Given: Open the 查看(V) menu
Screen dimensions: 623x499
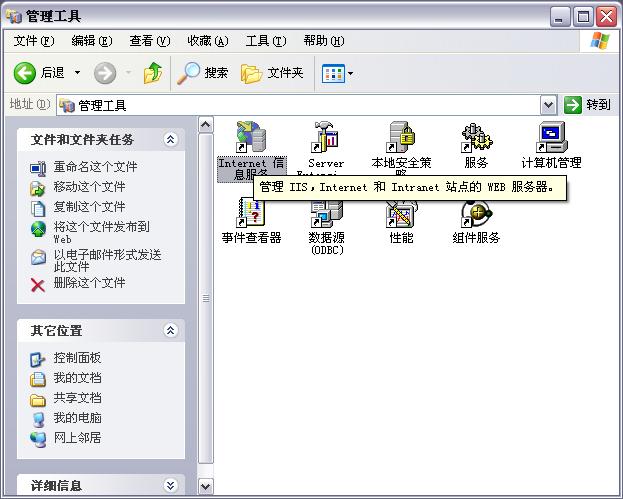Looking at the screenshot, I should click(x=148, y=41).
